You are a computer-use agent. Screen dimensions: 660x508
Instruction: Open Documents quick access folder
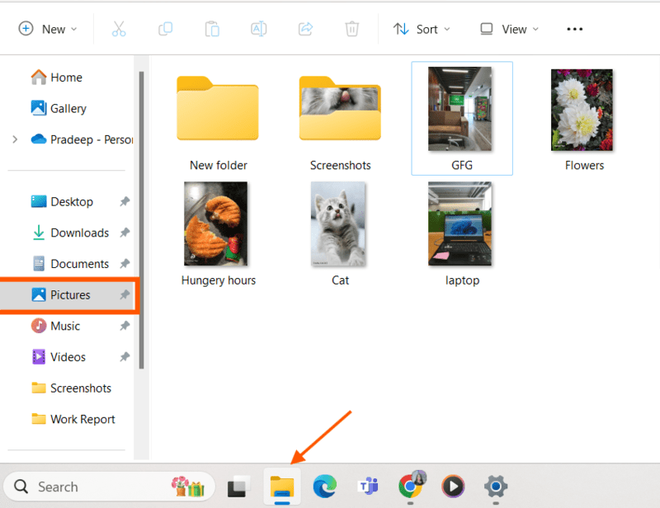tap(70, 264)
